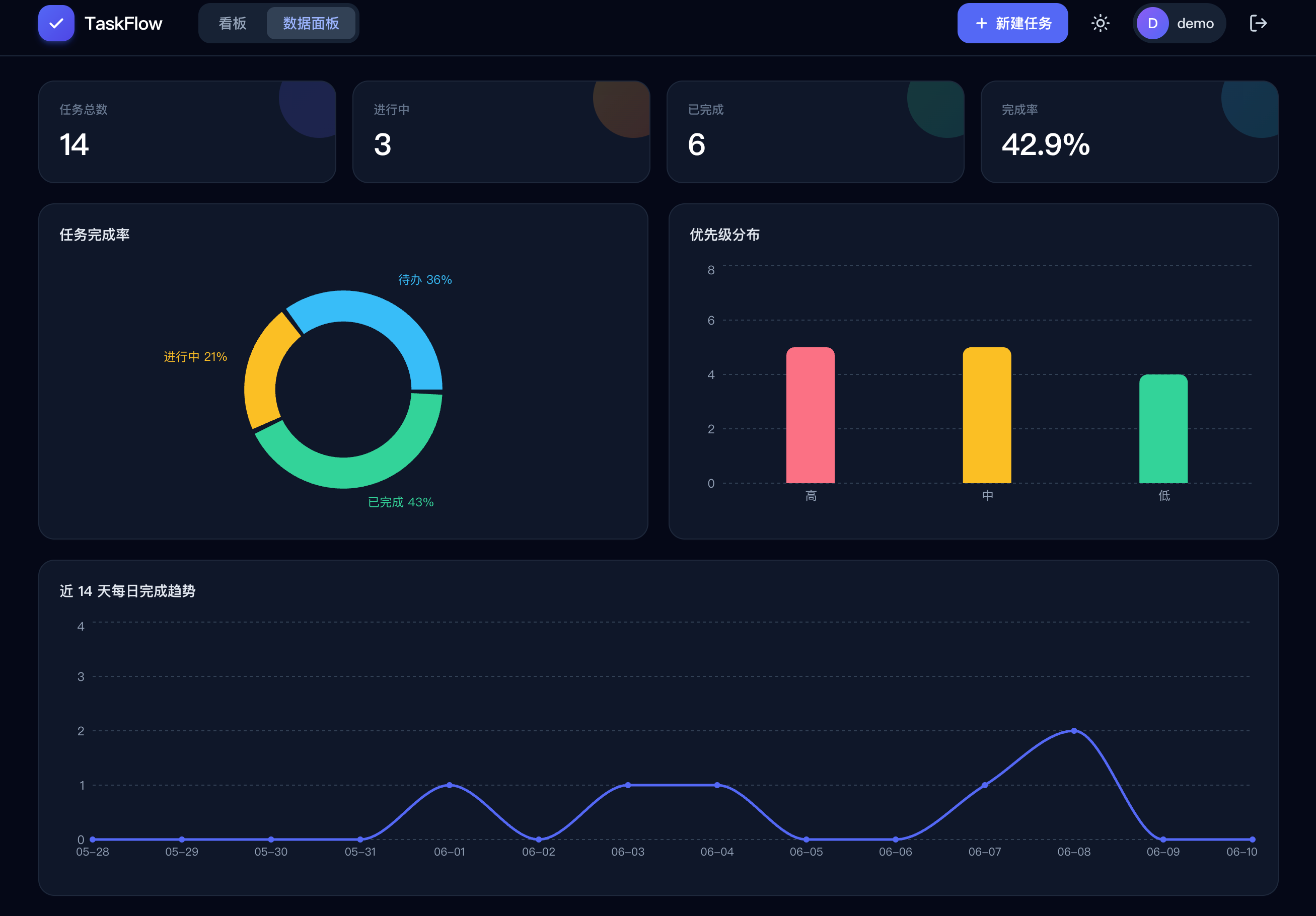
Task: Click the 近 14 天每日完成趋势 title
Action: click(x=127, y=590)
